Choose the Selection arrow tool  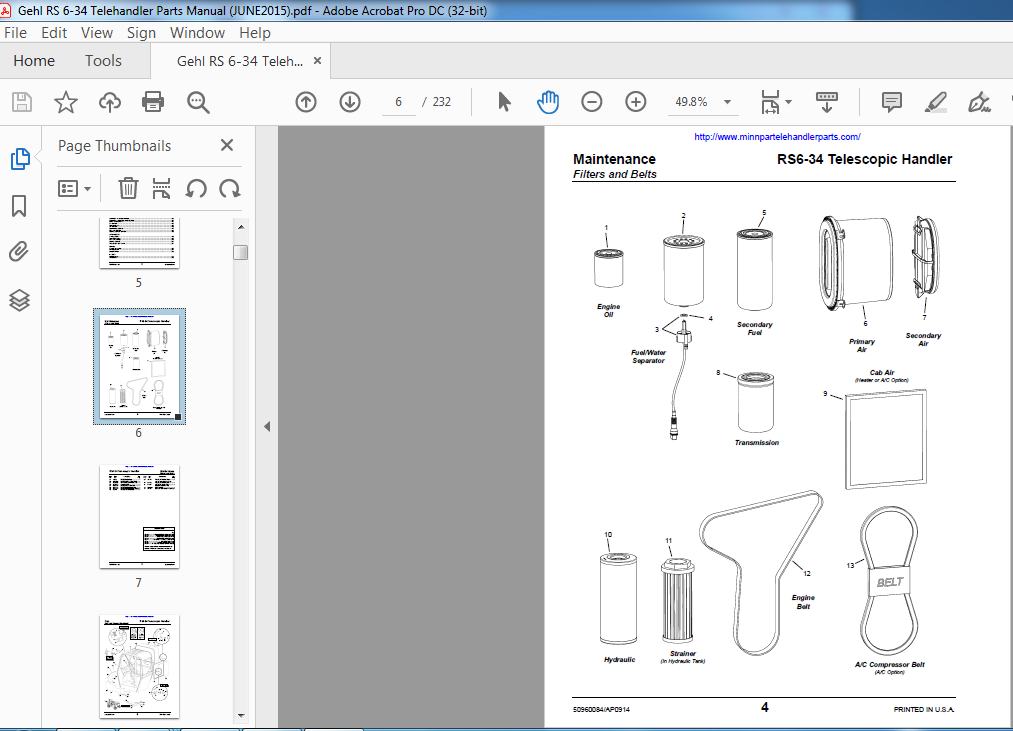(x=504, y=102)
